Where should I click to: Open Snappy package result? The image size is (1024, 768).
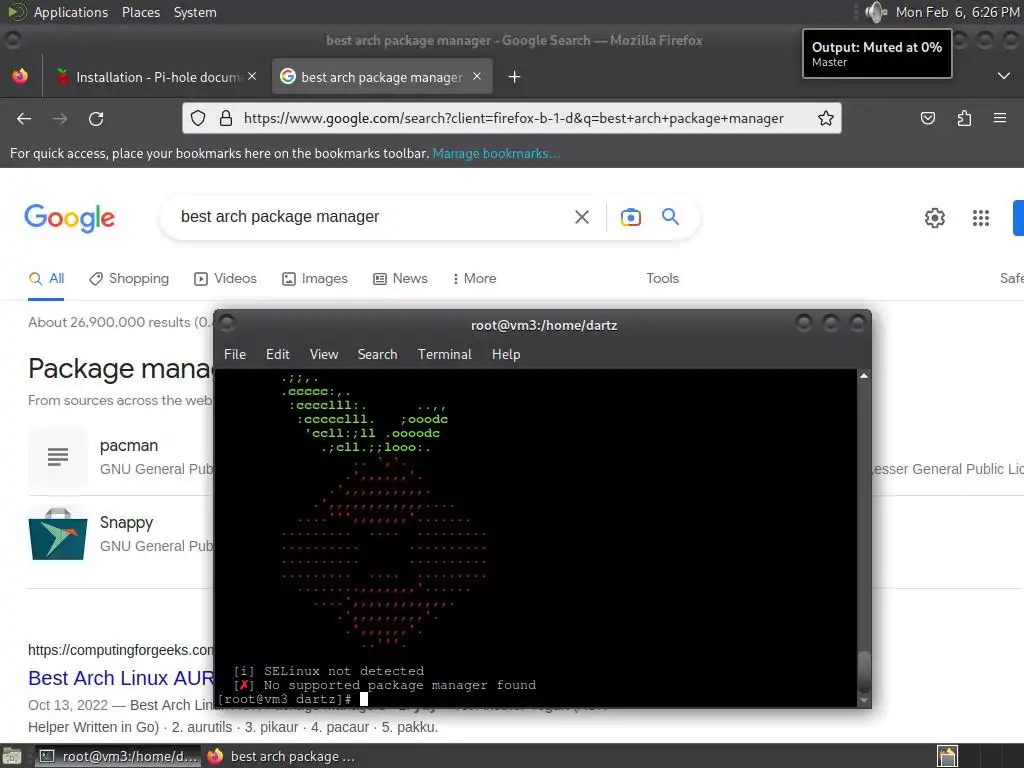(x=126, y=522)
